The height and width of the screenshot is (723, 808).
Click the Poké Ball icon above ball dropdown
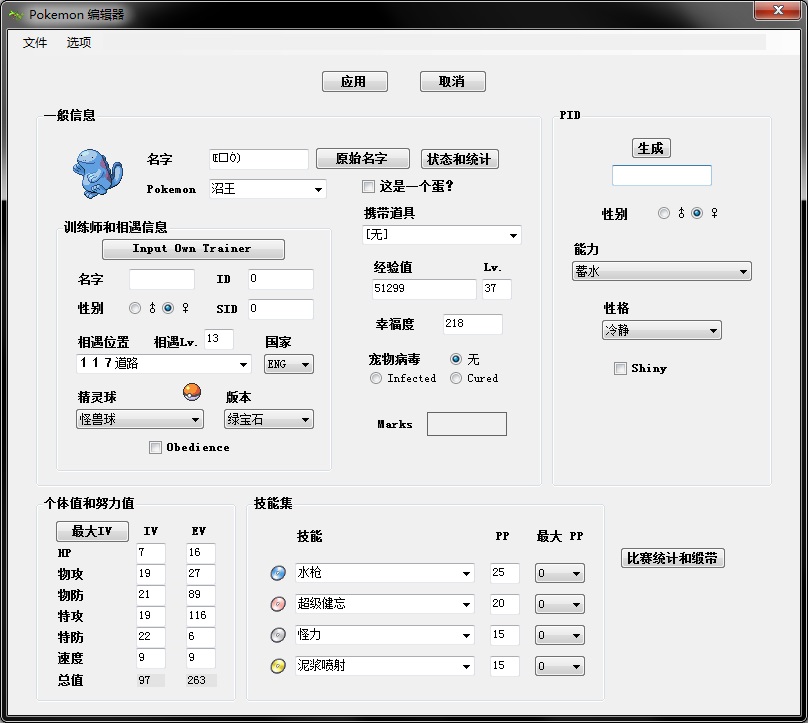pos(192,392)
